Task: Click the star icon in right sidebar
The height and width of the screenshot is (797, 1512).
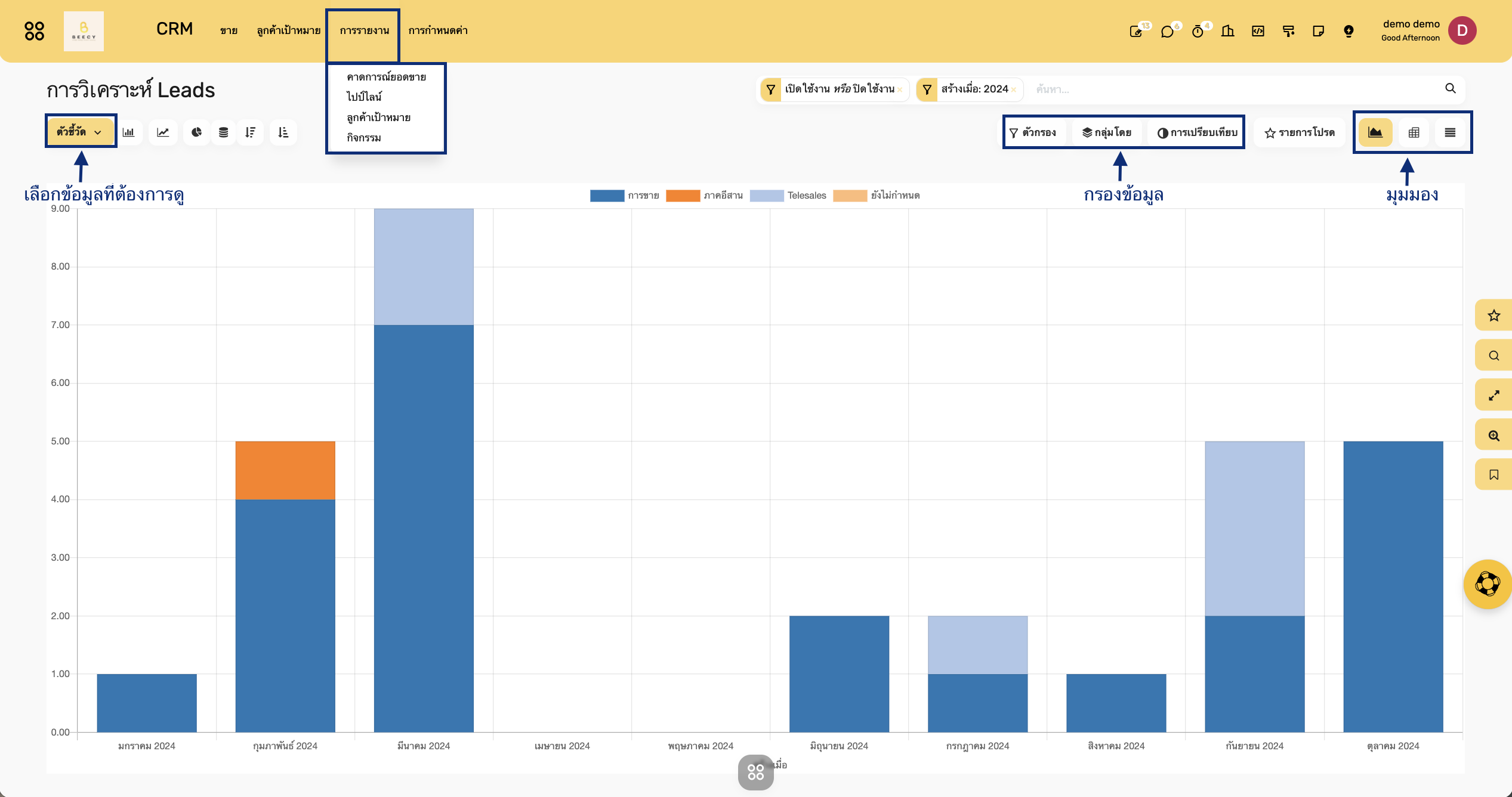Action: (x=1494, y=316)
